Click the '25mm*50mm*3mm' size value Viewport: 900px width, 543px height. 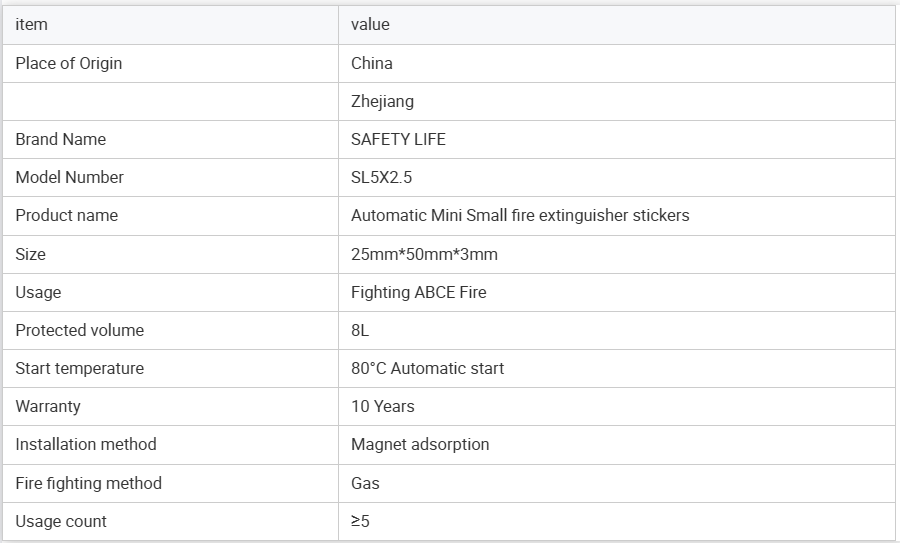click(424, 254)
